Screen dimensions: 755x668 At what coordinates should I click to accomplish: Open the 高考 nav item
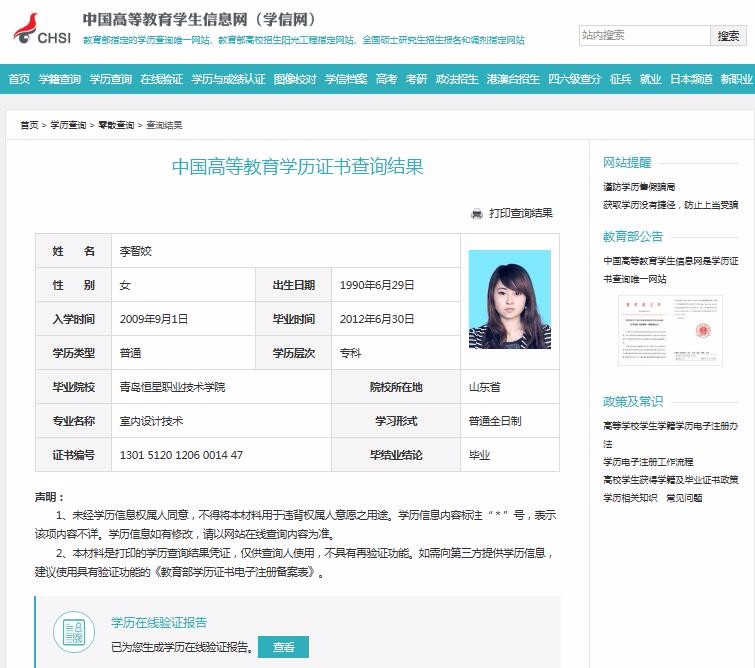(387, 79)
